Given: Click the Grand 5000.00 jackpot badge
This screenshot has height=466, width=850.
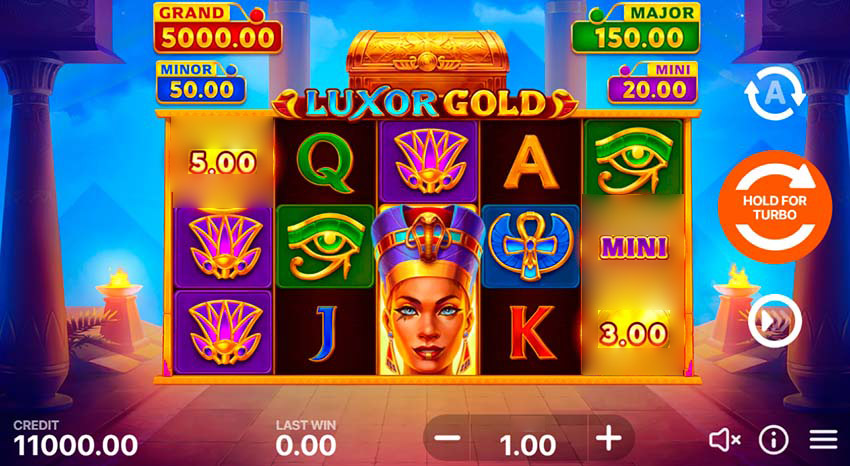Looking at the screenshot, I should click(x=218, y=28).
